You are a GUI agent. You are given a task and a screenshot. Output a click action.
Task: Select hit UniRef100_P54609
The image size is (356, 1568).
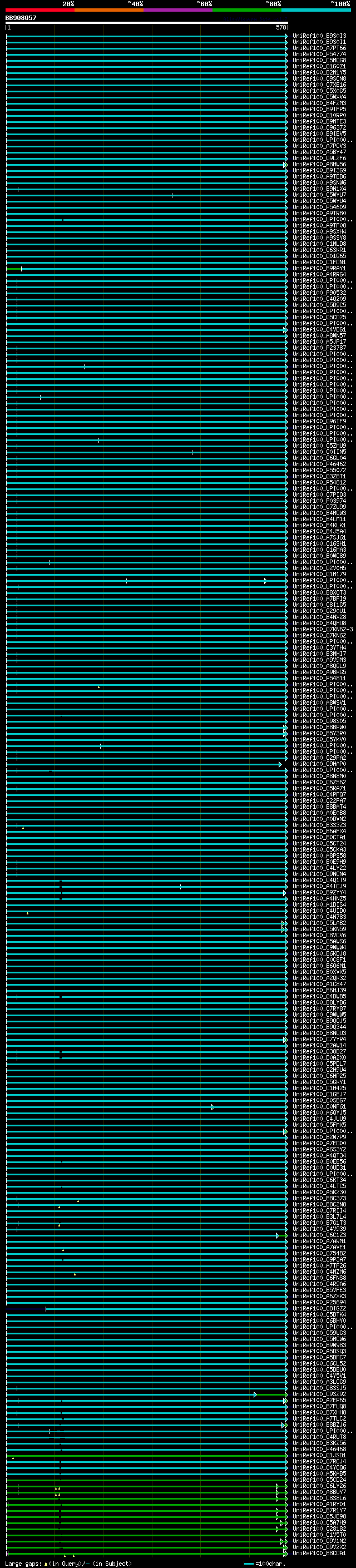pos(319,207)
